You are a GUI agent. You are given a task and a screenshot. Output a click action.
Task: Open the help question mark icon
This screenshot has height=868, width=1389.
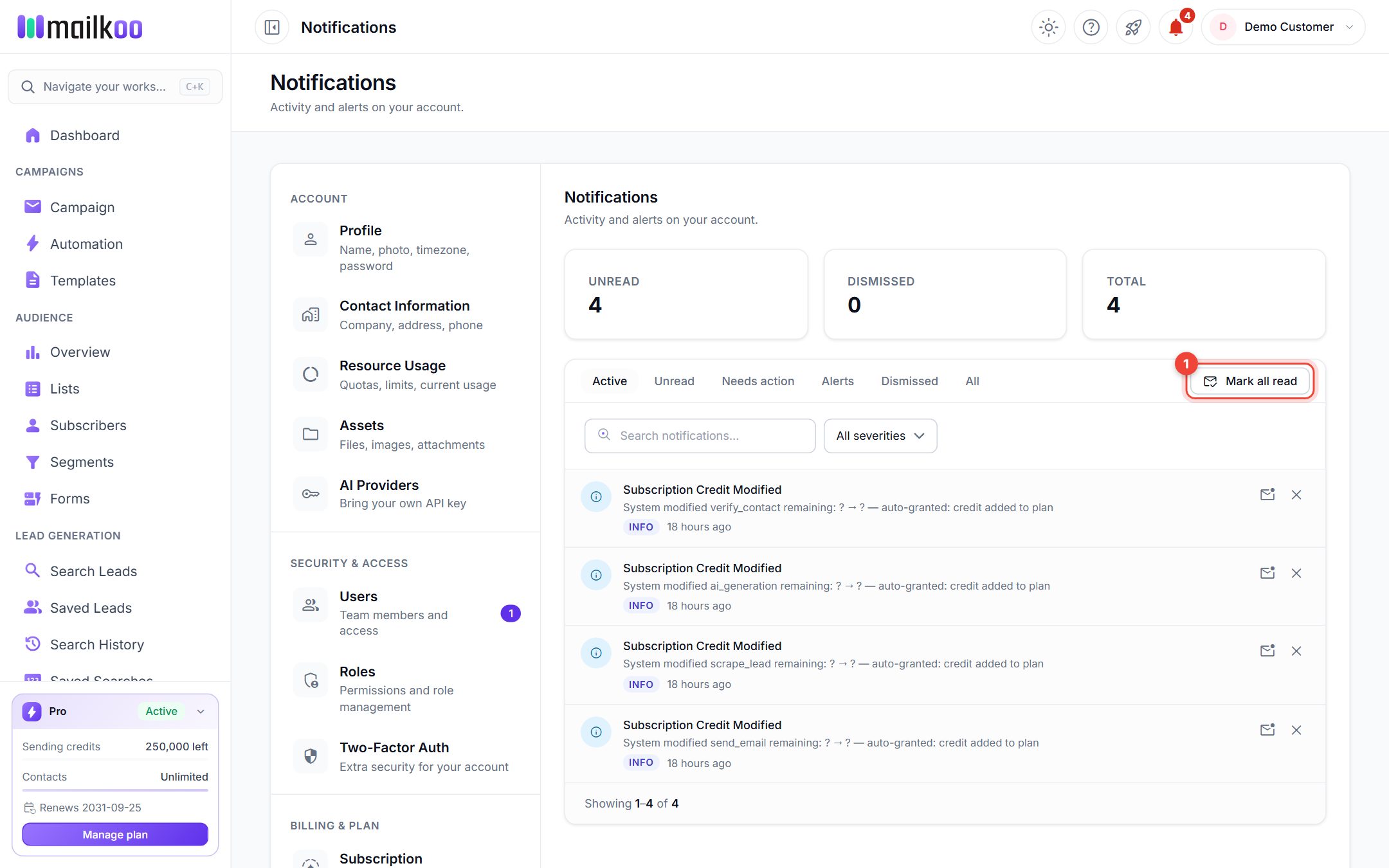pos(1091,27)
